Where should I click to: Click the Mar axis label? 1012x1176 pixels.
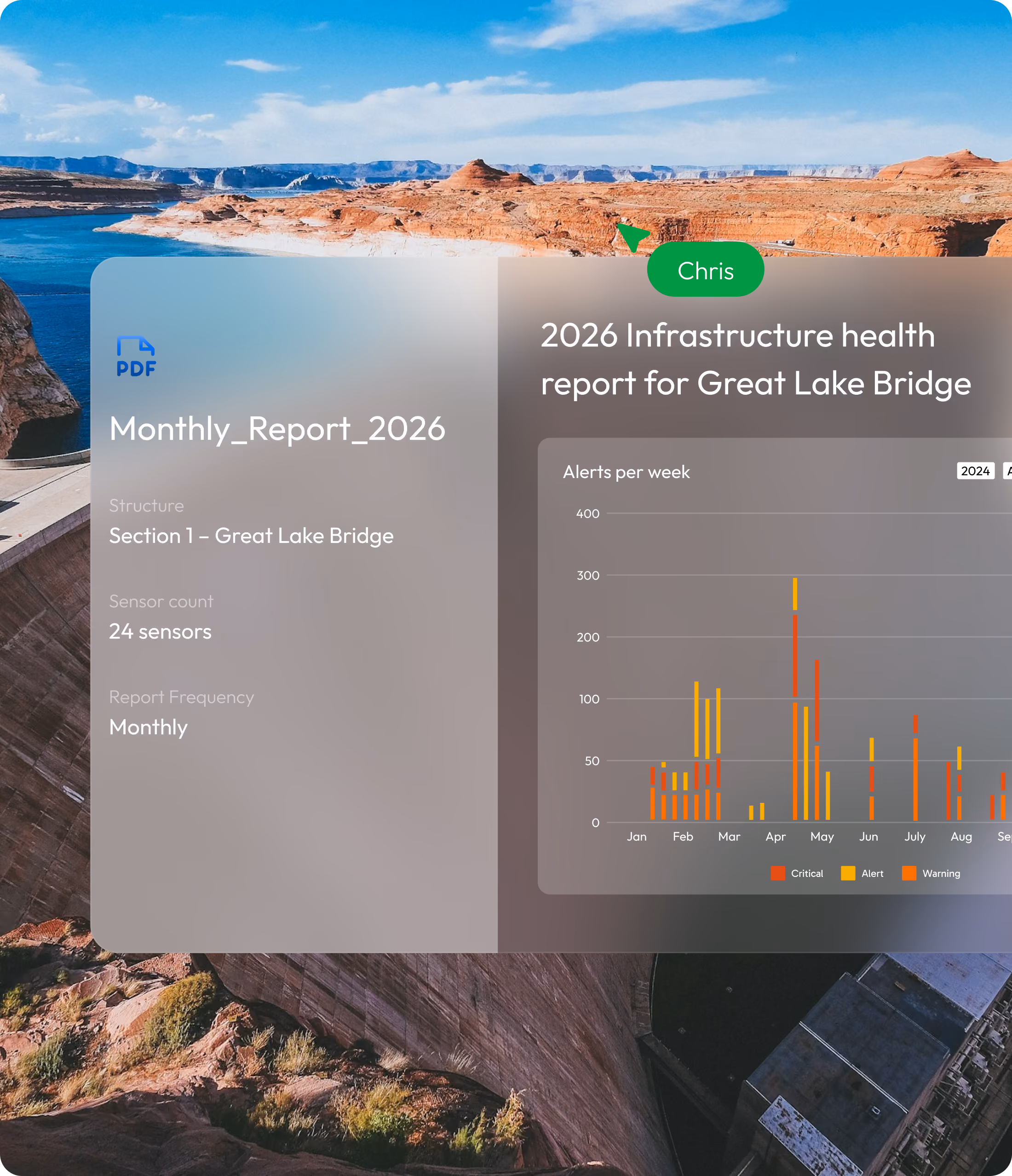pos(729,836)
